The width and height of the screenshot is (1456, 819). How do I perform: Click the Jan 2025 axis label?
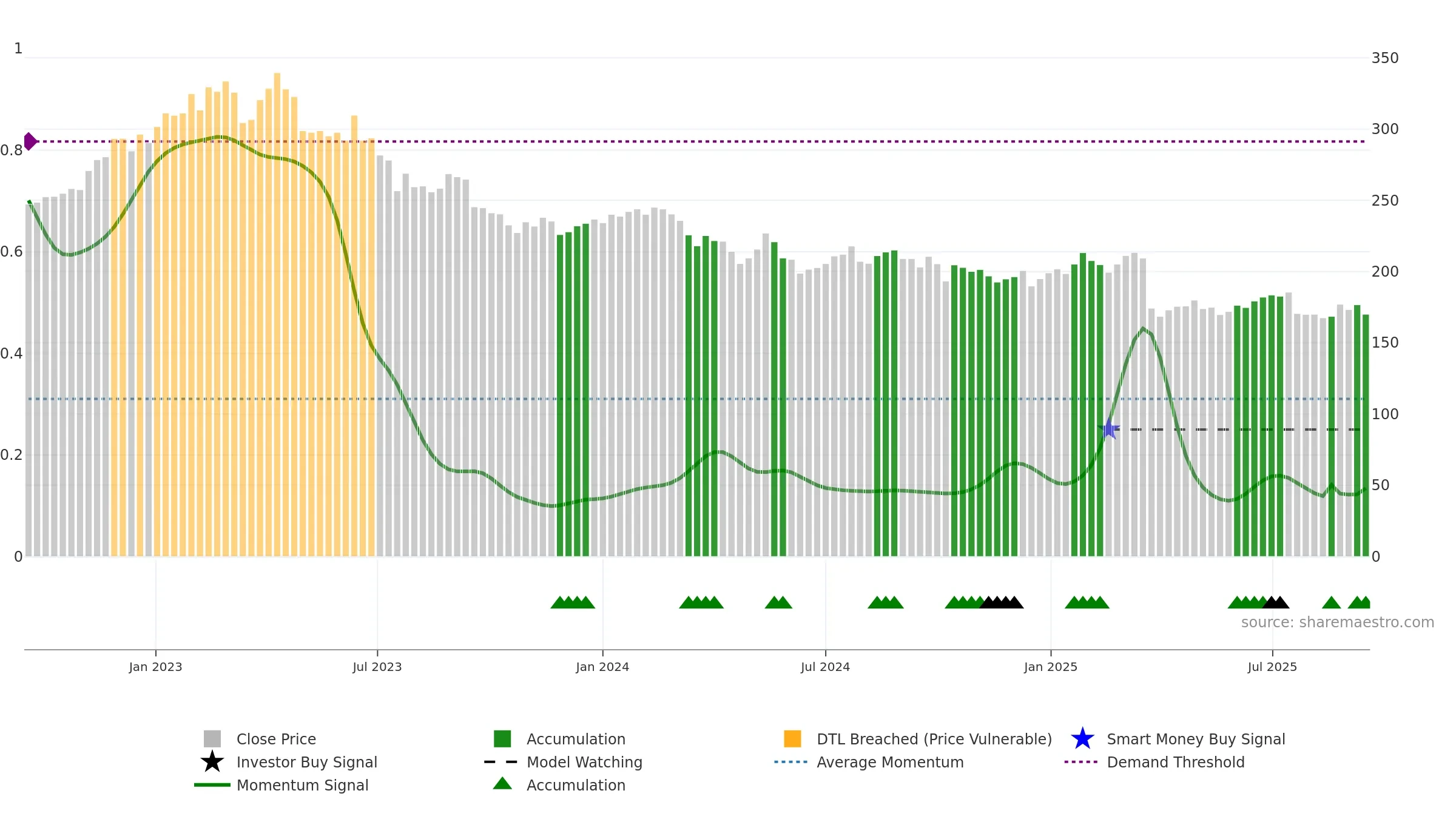point(1051,667)
